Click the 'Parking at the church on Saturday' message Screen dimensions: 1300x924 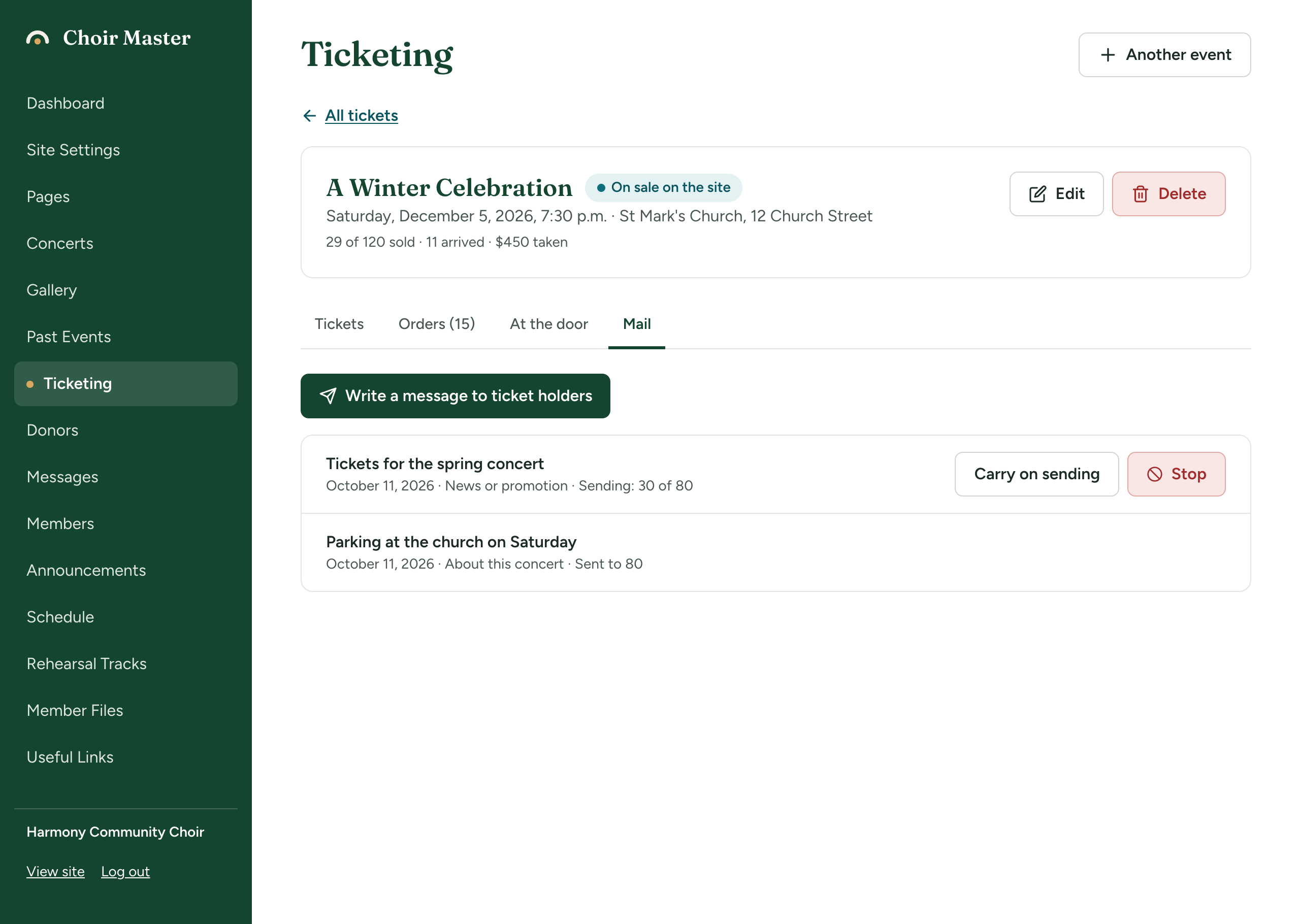pyautogui.click(x=450, y=542)
